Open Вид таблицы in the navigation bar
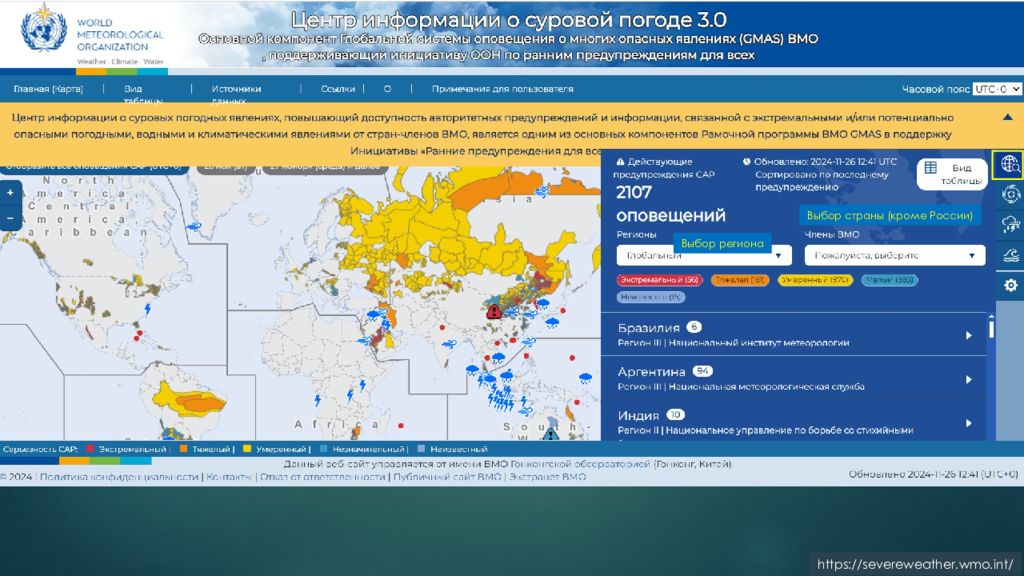 [x=143, y=94]
